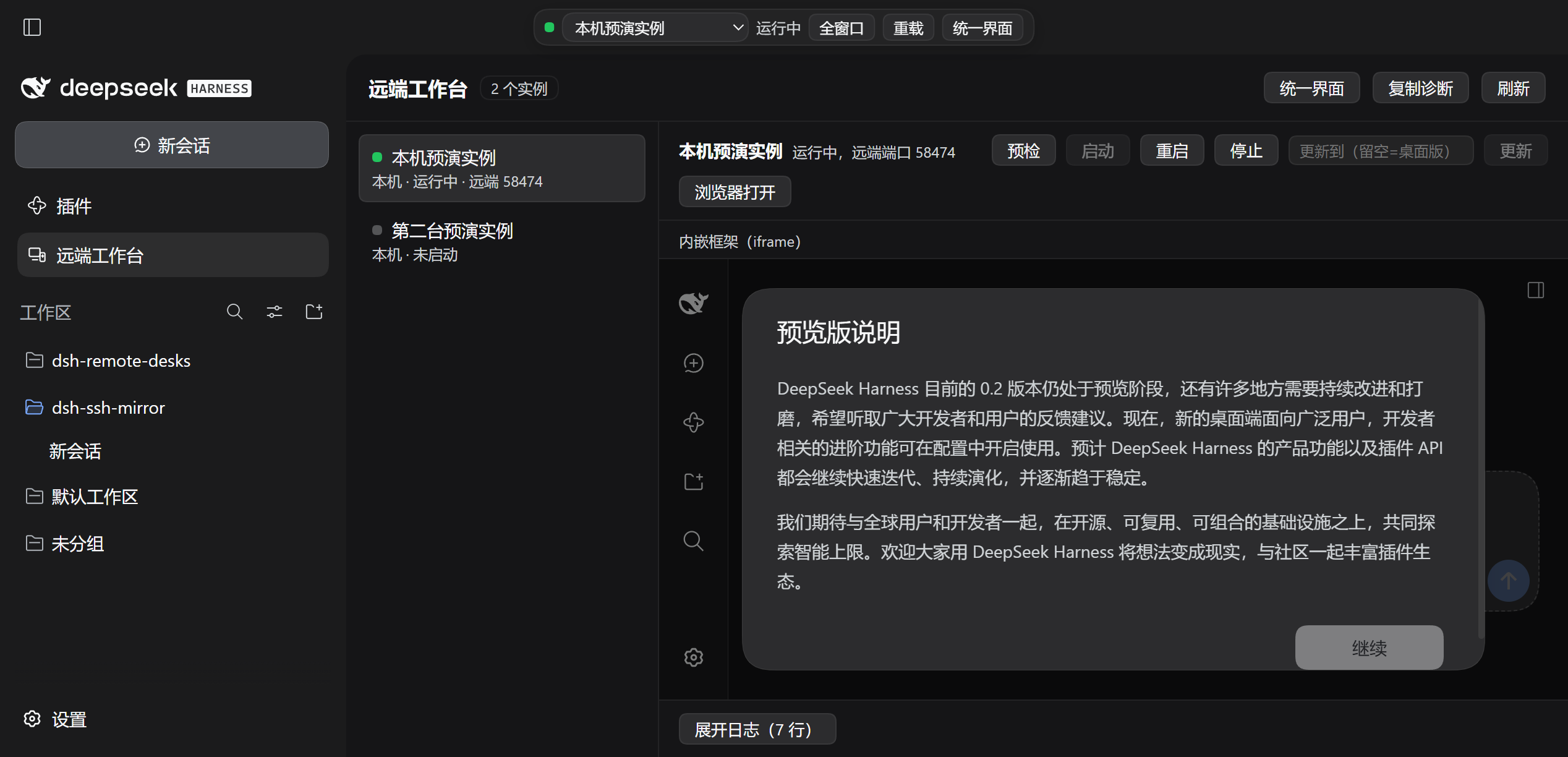The image size is (1568, 757).
Task: Run 预检 for the instance
Action: (x=1023, y=151)
